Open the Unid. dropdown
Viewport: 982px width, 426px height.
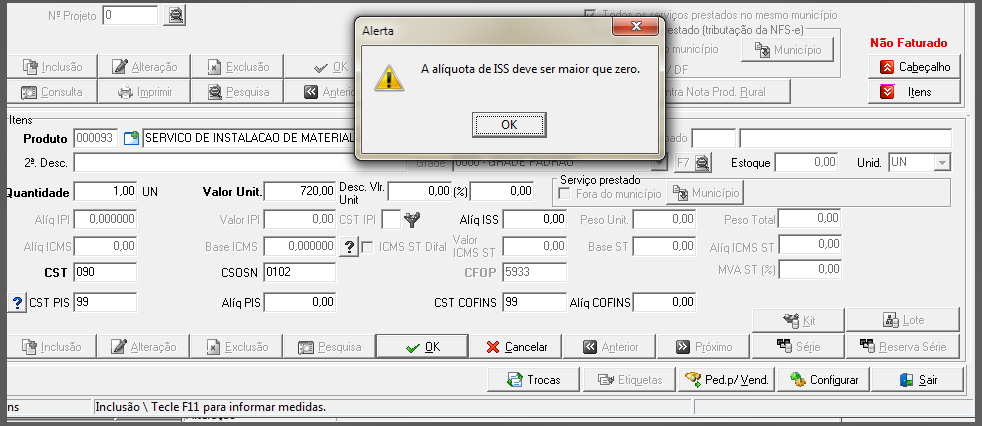(942, 162)
